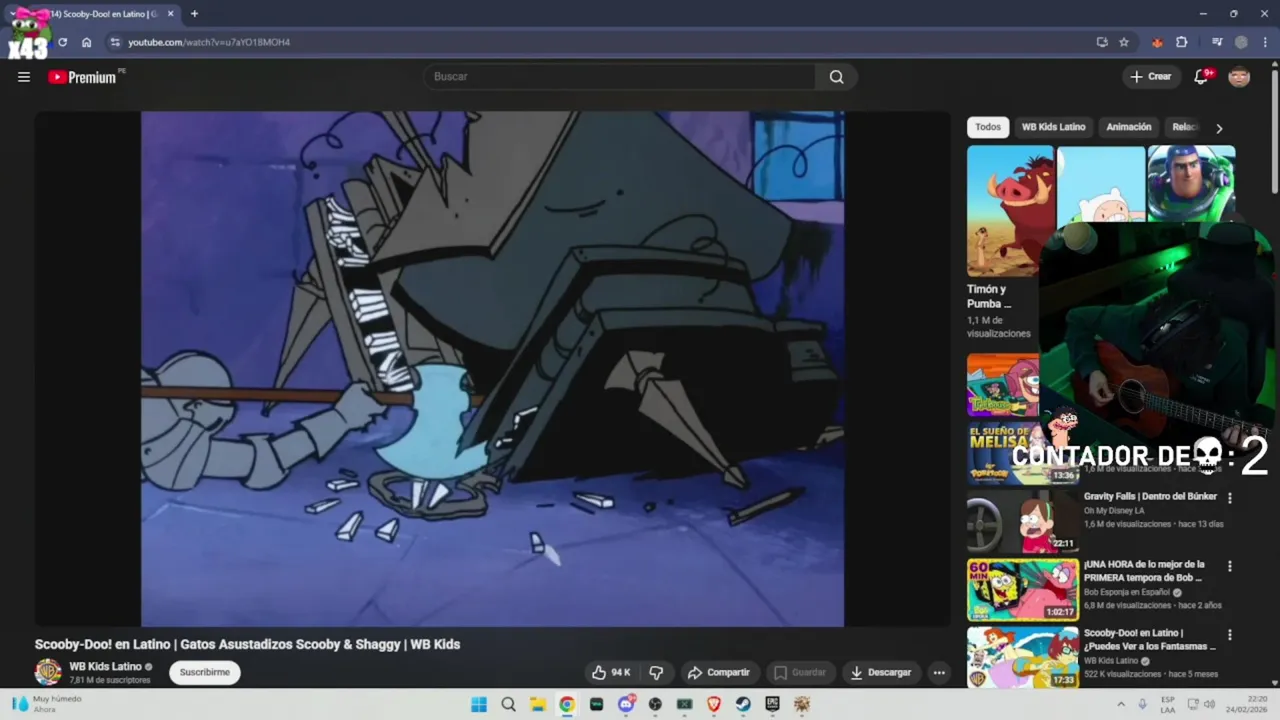This screenshot has width=1280, height=720.
Task: Click the install/cast icon in address bar
Action: pos(1101,42)
